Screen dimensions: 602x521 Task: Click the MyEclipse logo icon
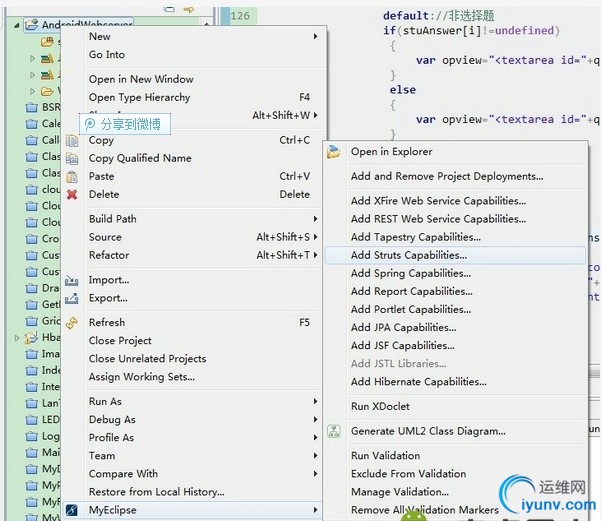72,510
